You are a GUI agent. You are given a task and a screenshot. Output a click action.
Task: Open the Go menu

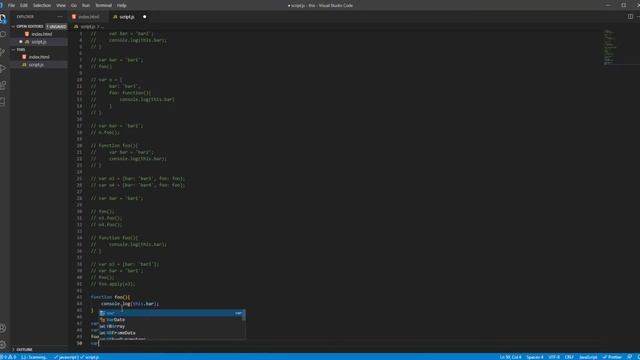[74, 5]
